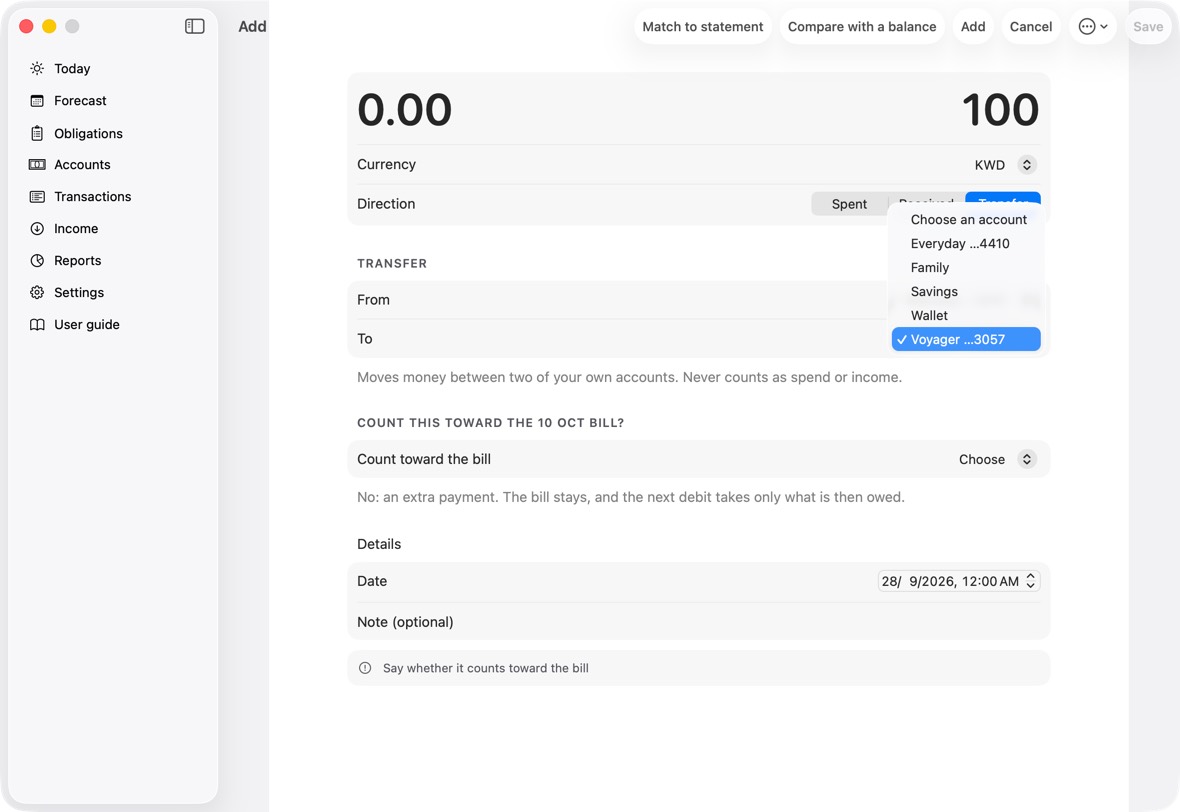
Task: Click the Forecast calendar icon
Action: click(37, 101)
